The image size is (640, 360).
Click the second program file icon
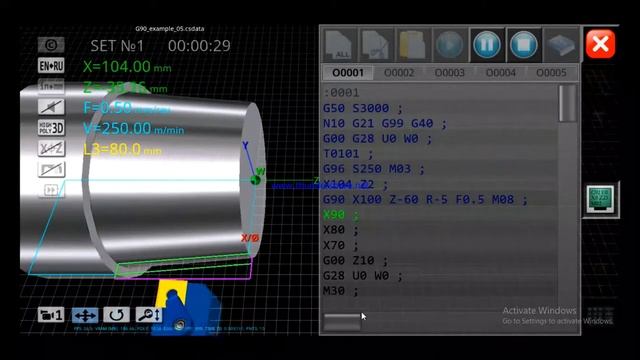pos(376,45)
